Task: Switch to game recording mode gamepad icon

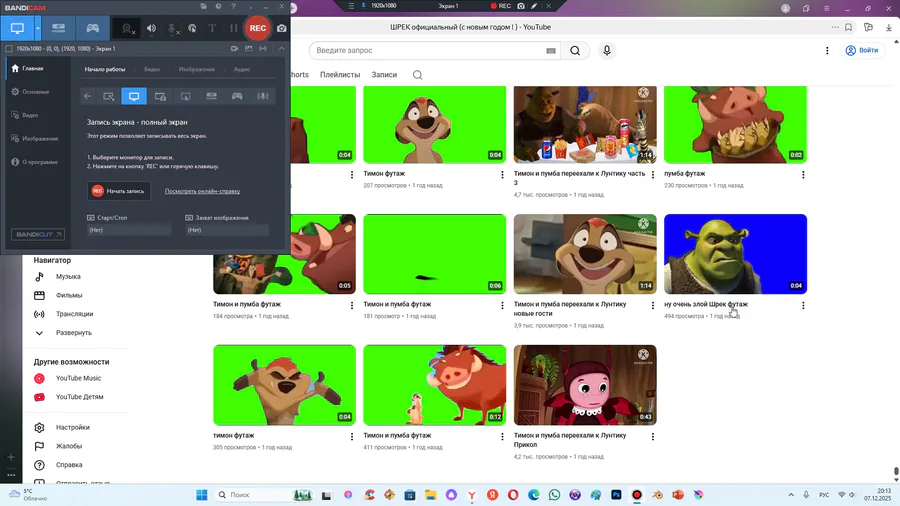Action: [92, 28]
